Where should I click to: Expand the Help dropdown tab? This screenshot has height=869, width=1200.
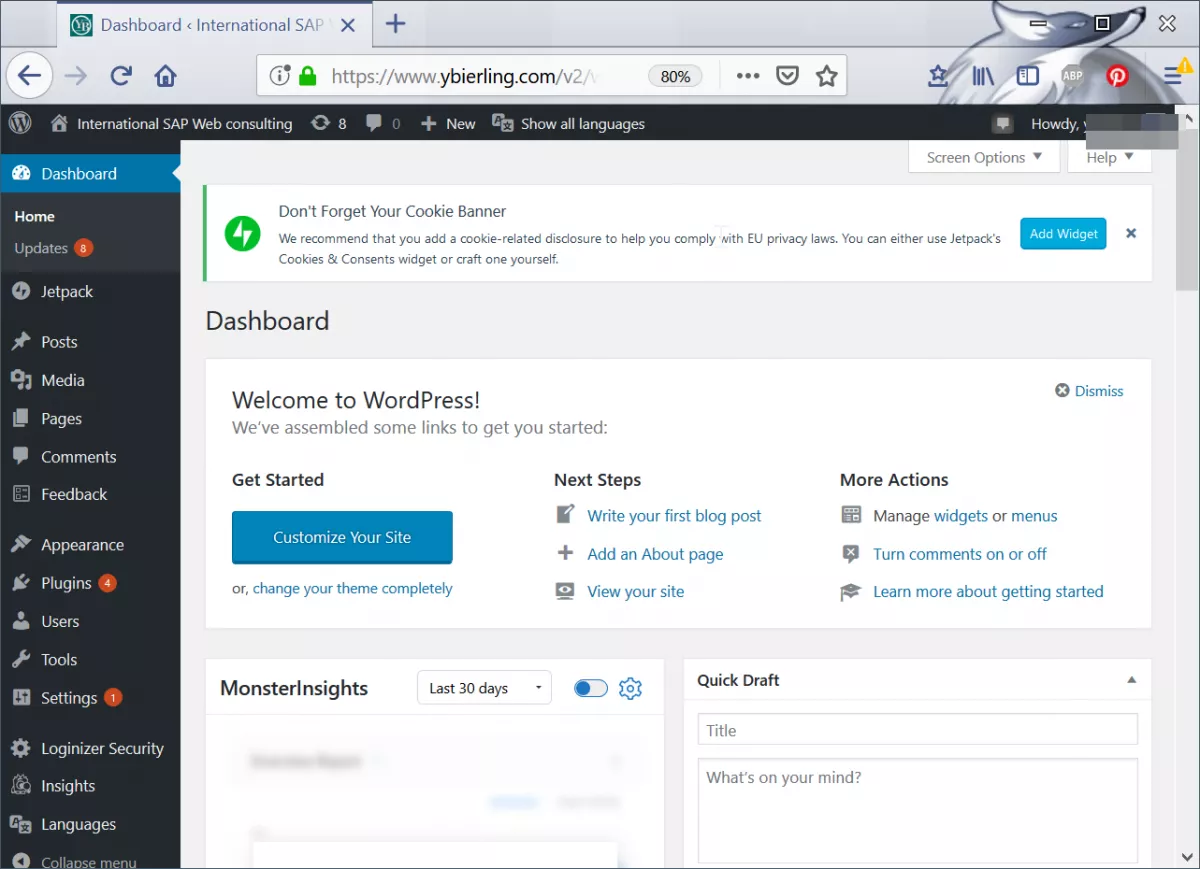tap(1109, 157)
